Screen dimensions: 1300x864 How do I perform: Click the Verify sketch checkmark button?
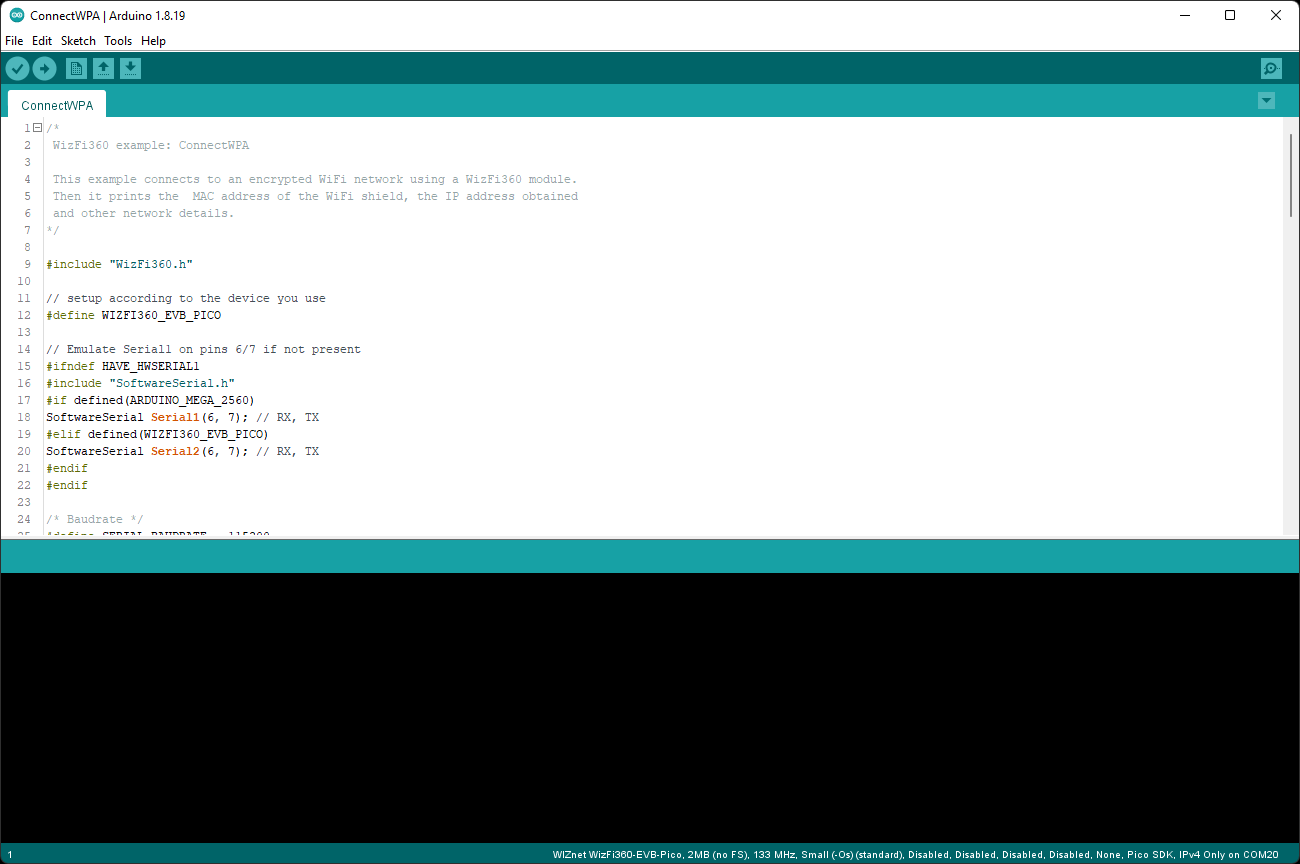point(18,68)
